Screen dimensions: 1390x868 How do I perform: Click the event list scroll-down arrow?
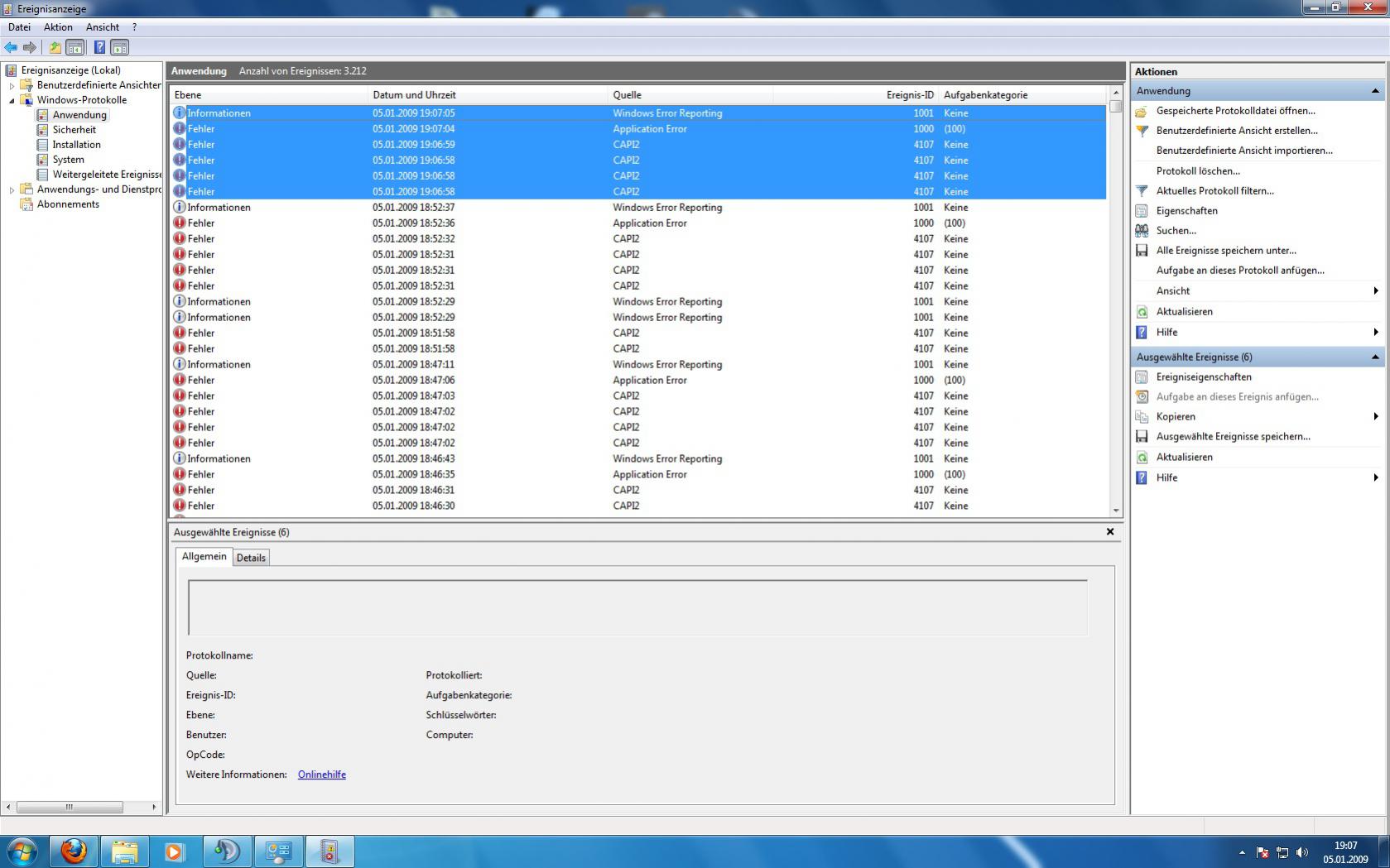pyautogui.click(x=1116, y=511)
